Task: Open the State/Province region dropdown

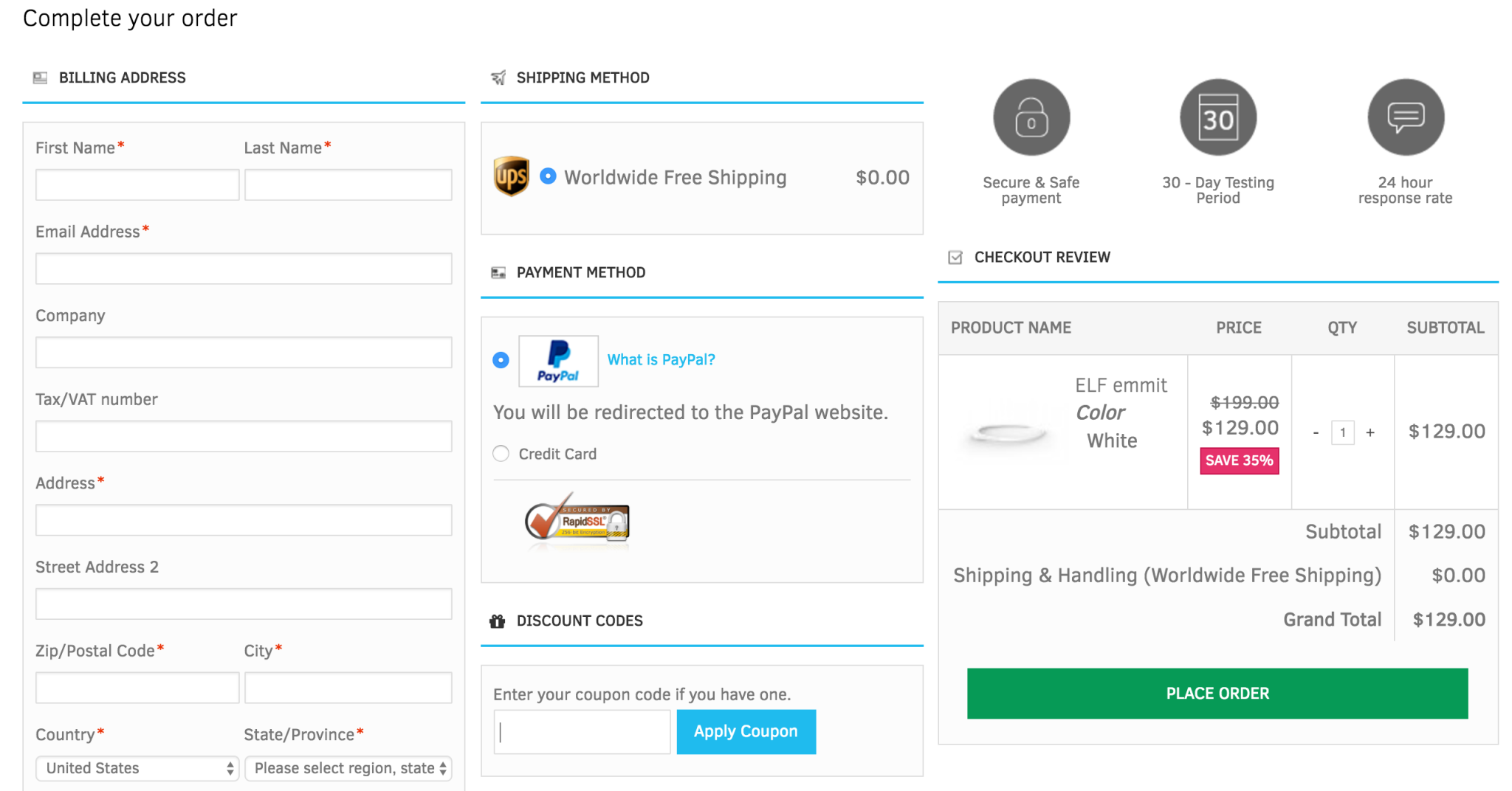Action: (348, 768)
